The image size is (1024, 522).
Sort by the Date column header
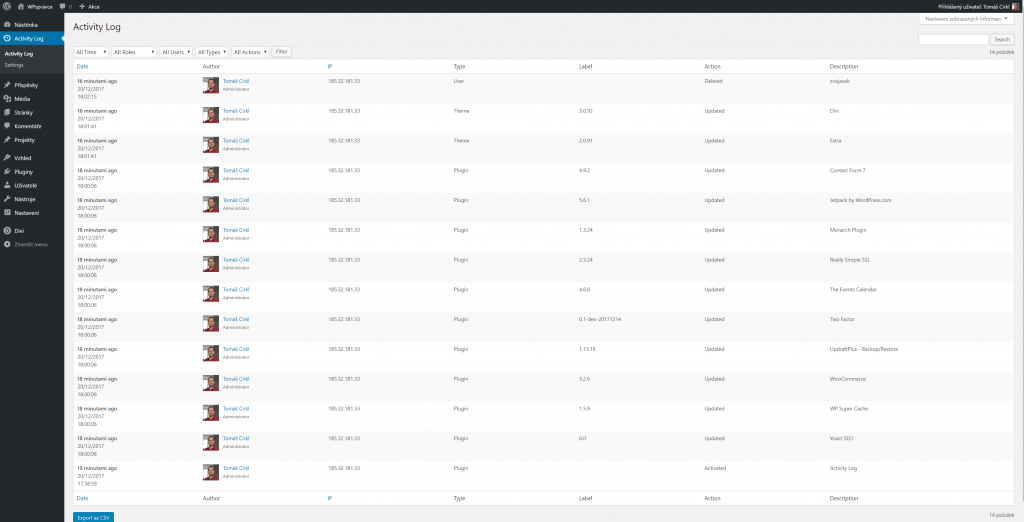tap(82, 67)
